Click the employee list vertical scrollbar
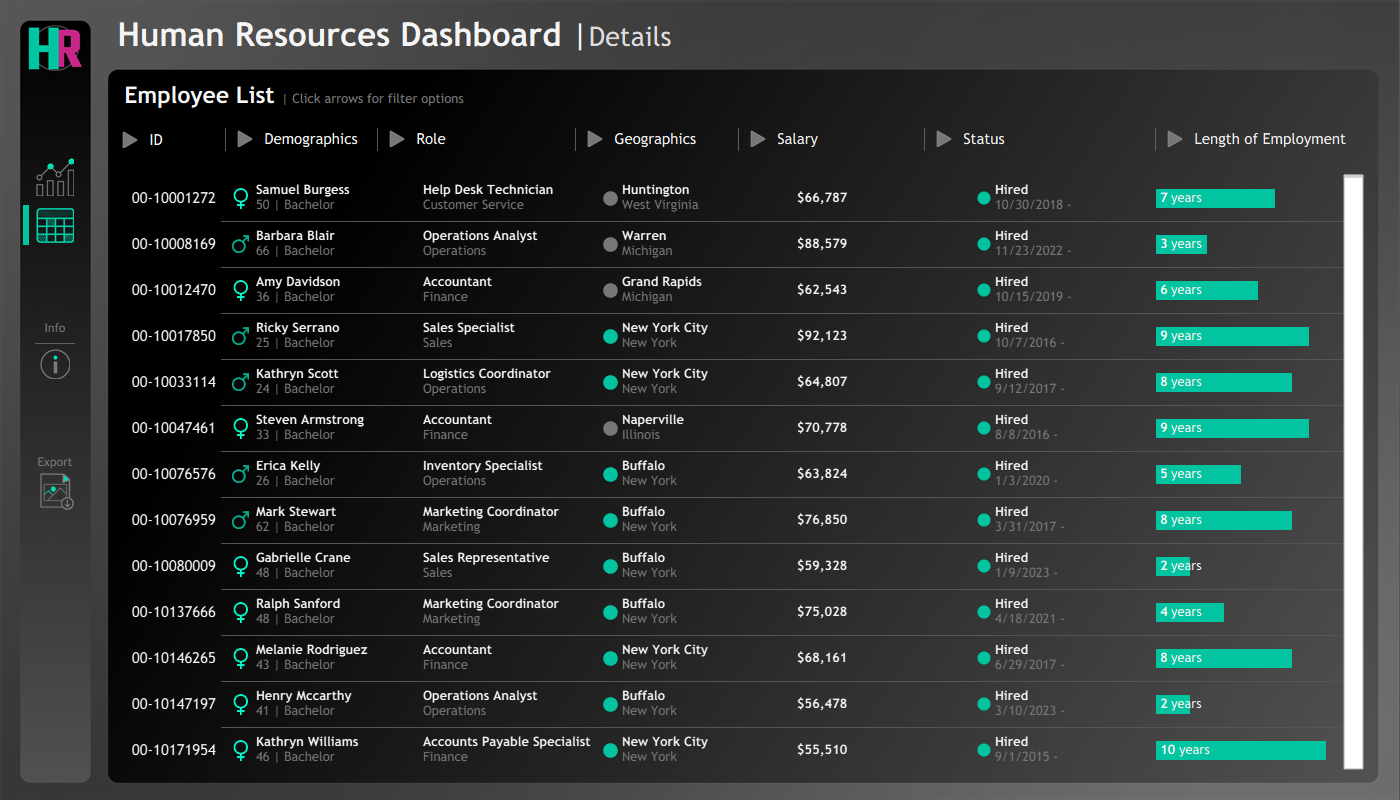Screen dimensions: 1400x800 pyautogui.click(x=1353, y=472)
